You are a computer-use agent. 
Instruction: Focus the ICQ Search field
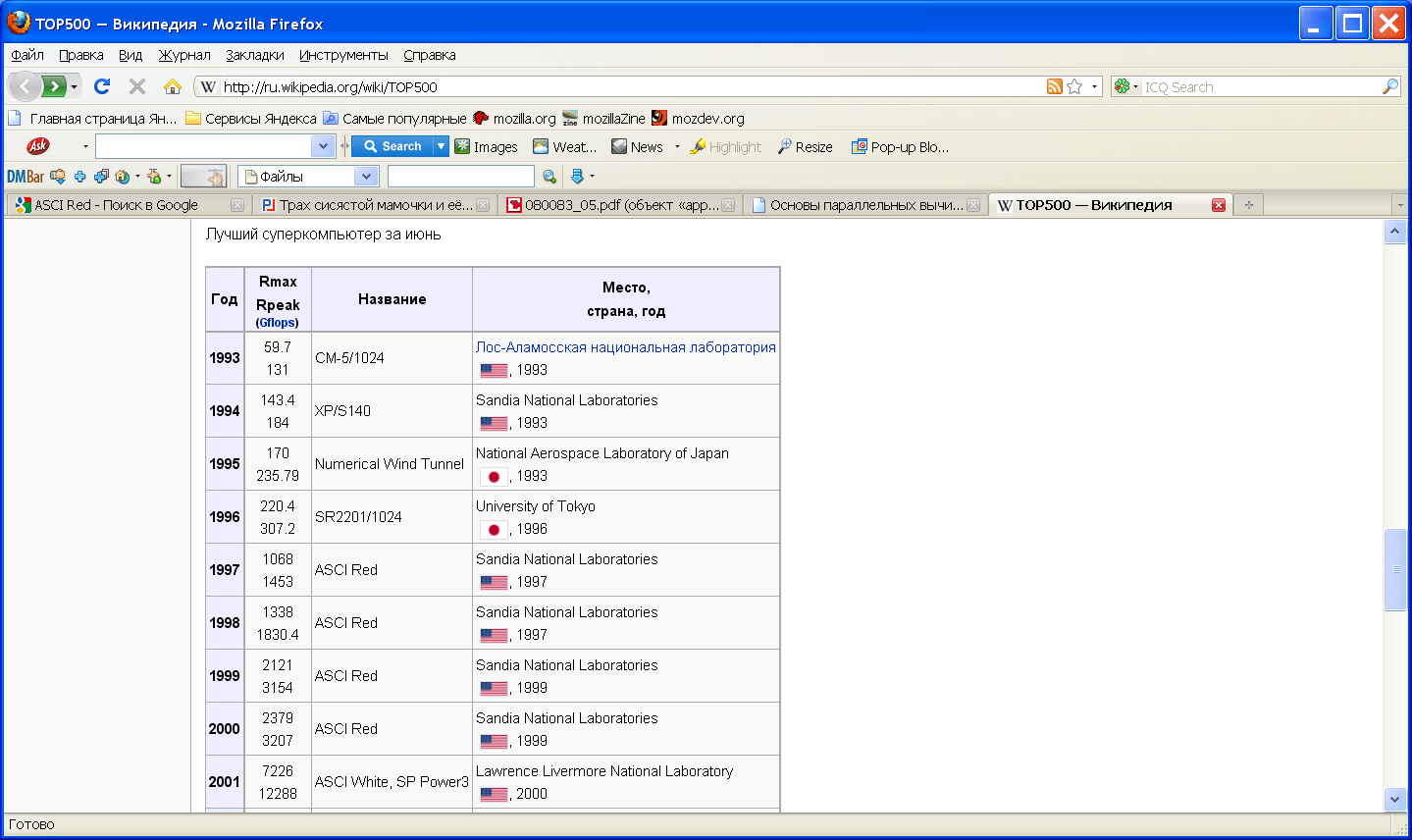click(1261, 87)
